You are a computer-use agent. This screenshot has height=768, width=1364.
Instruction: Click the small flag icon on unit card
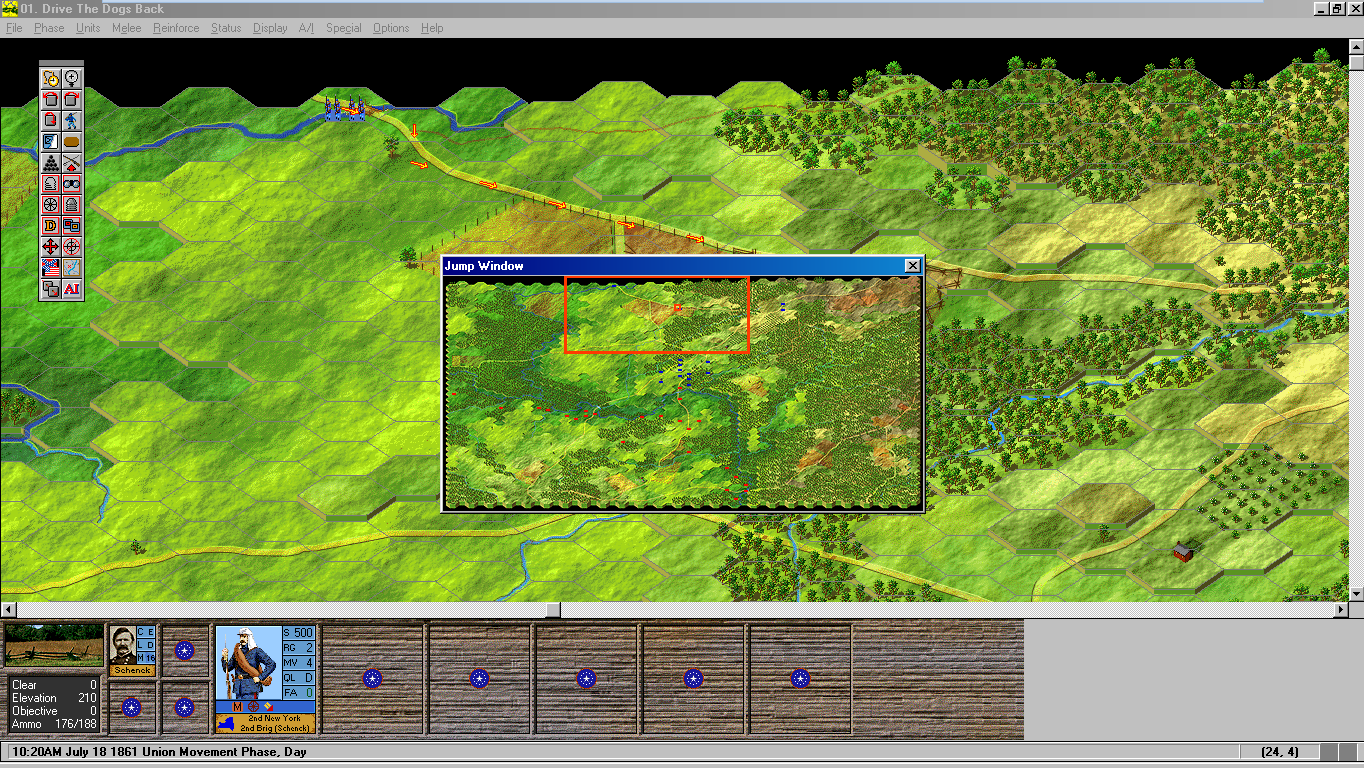tap(271, 707)
